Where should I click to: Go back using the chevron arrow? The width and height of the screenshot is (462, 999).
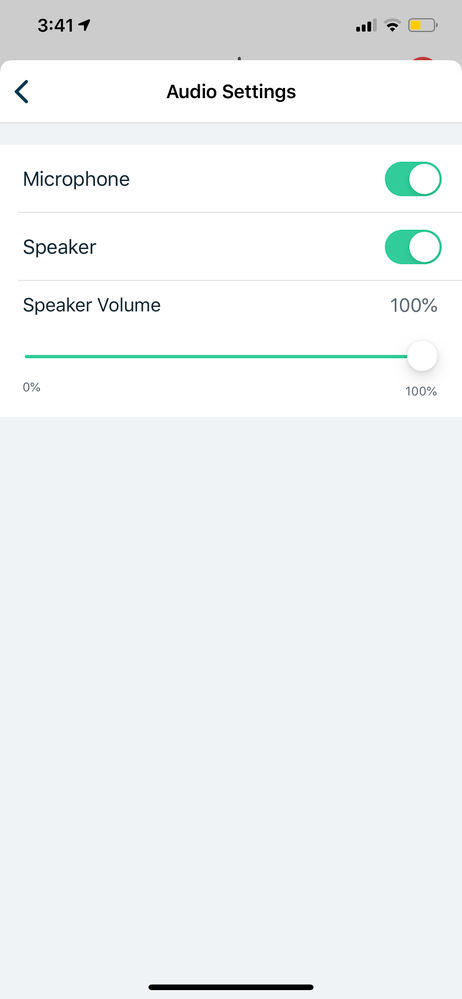coord(22,92)
